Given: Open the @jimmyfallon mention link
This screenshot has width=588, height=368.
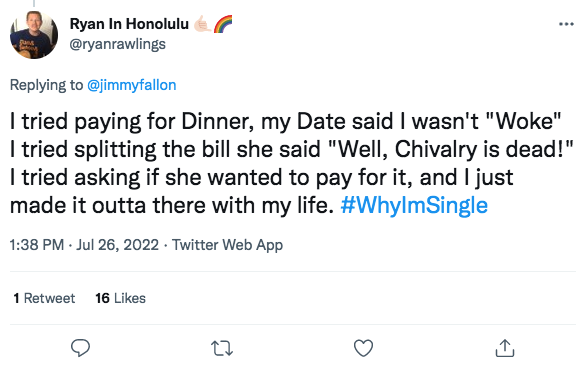Looking at the screenshot, I should (132, 85).
